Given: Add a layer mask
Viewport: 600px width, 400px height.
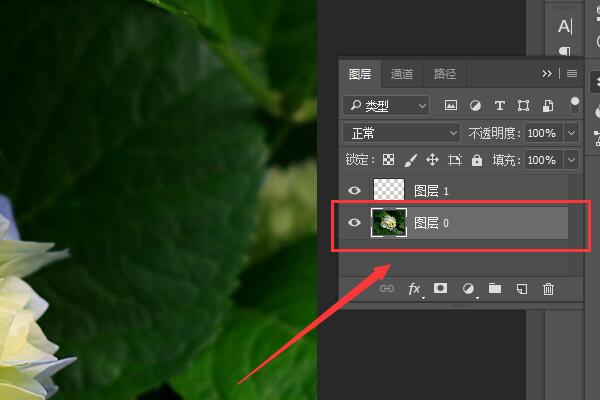Looking at the screenshot, I should coord(440,288).
